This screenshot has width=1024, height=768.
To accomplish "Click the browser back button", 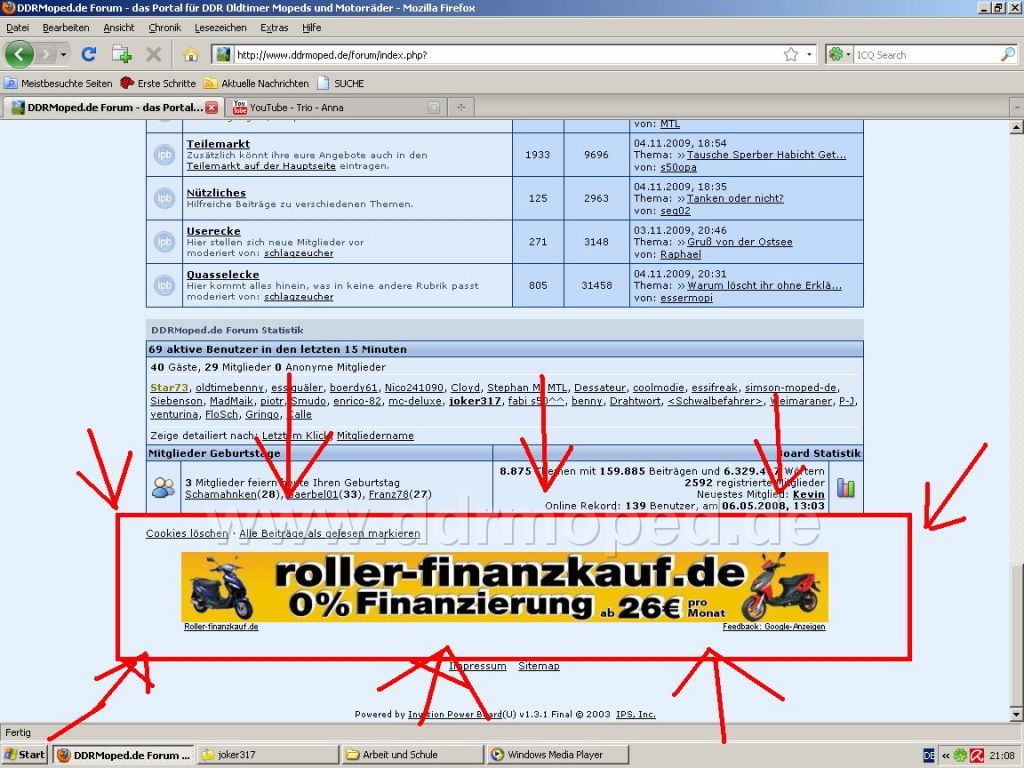I will click(x=21, y=54).
